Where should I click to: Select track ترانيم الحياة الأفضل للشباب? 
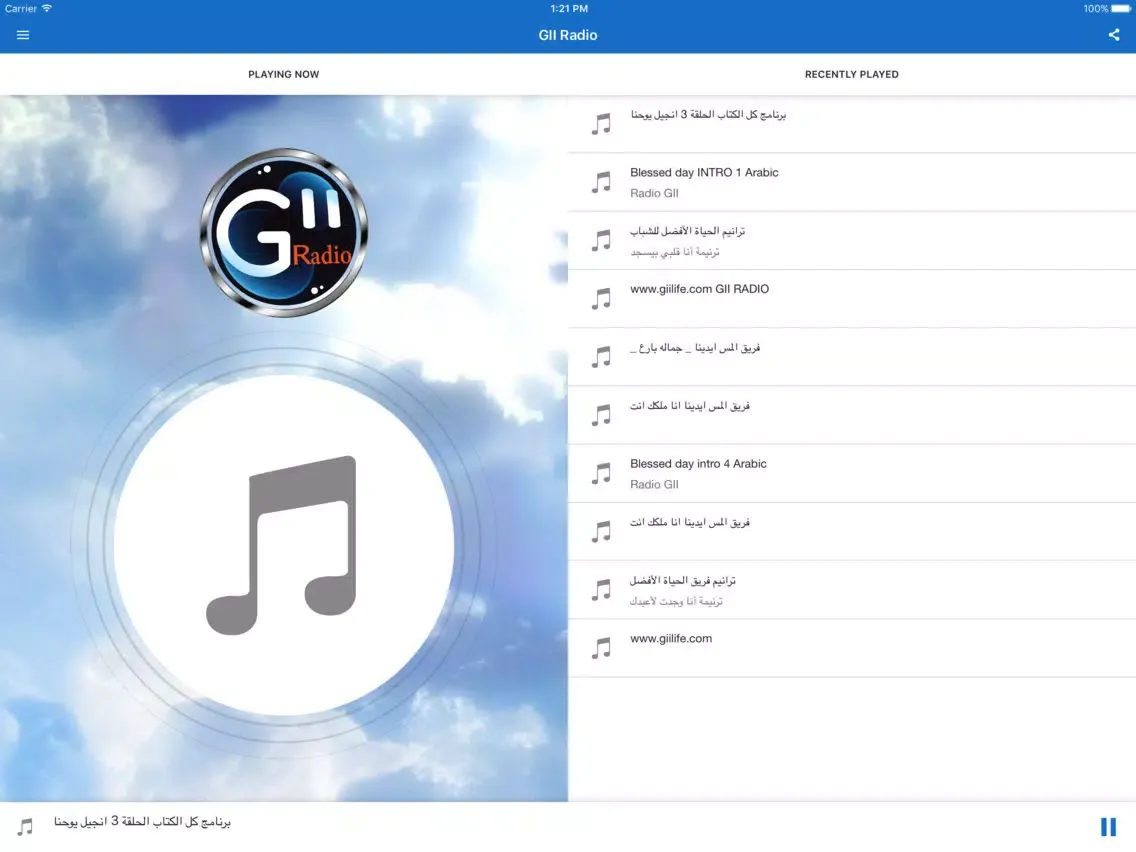pyautogui.click(x=852, y=241)
